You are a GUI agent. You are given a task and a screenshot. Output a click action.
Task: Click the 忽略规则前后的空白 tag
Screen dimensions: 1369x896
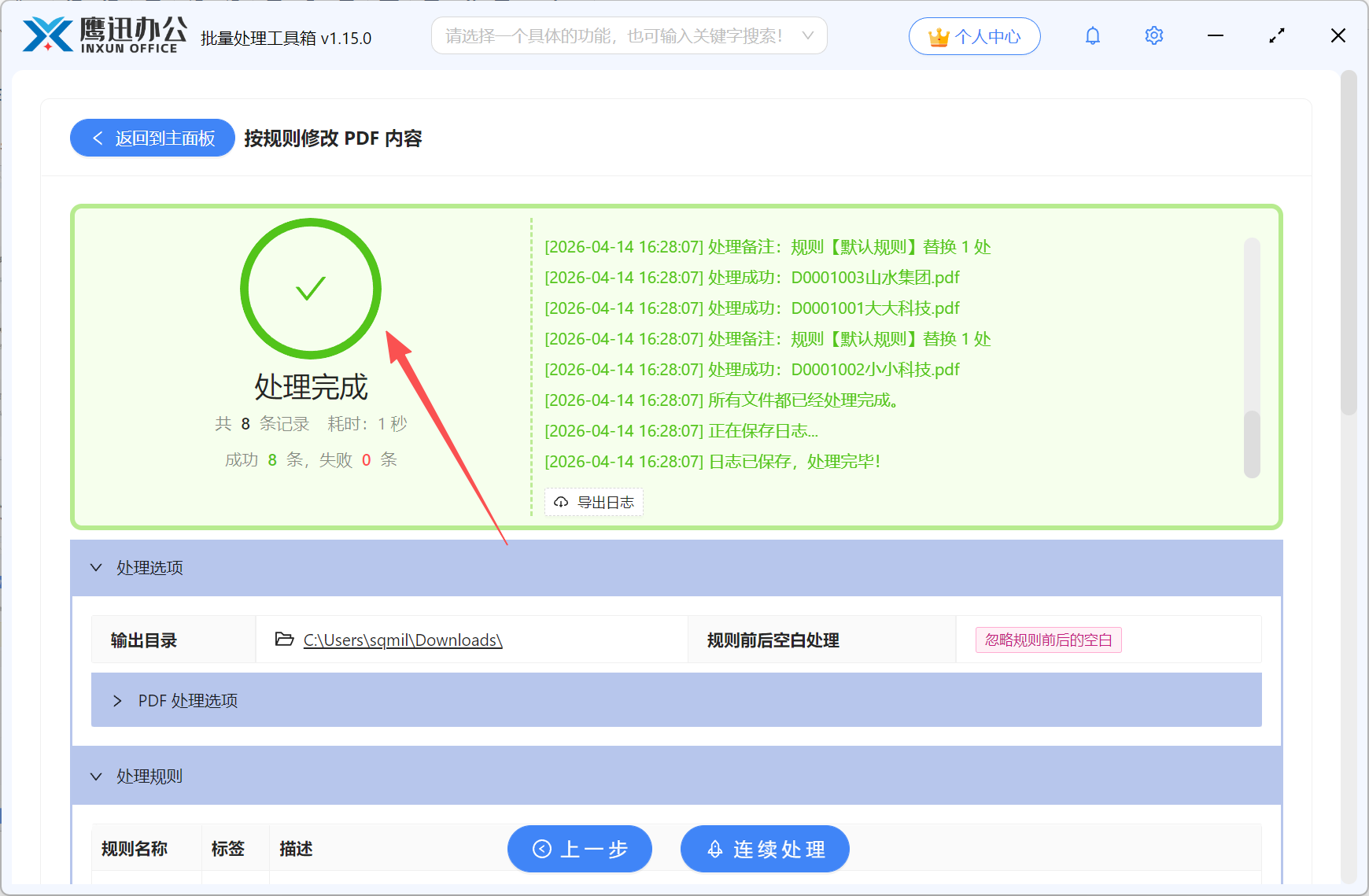point(1048,640)
